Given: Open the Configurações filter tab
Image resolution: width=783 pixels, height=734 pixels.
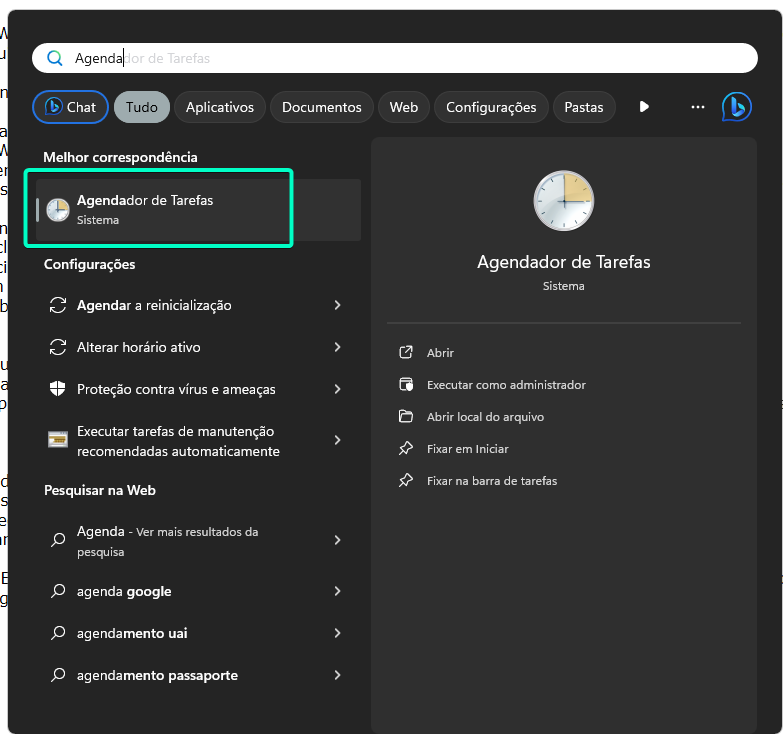Looking at the screenshot, I should [x=491, y=107].
